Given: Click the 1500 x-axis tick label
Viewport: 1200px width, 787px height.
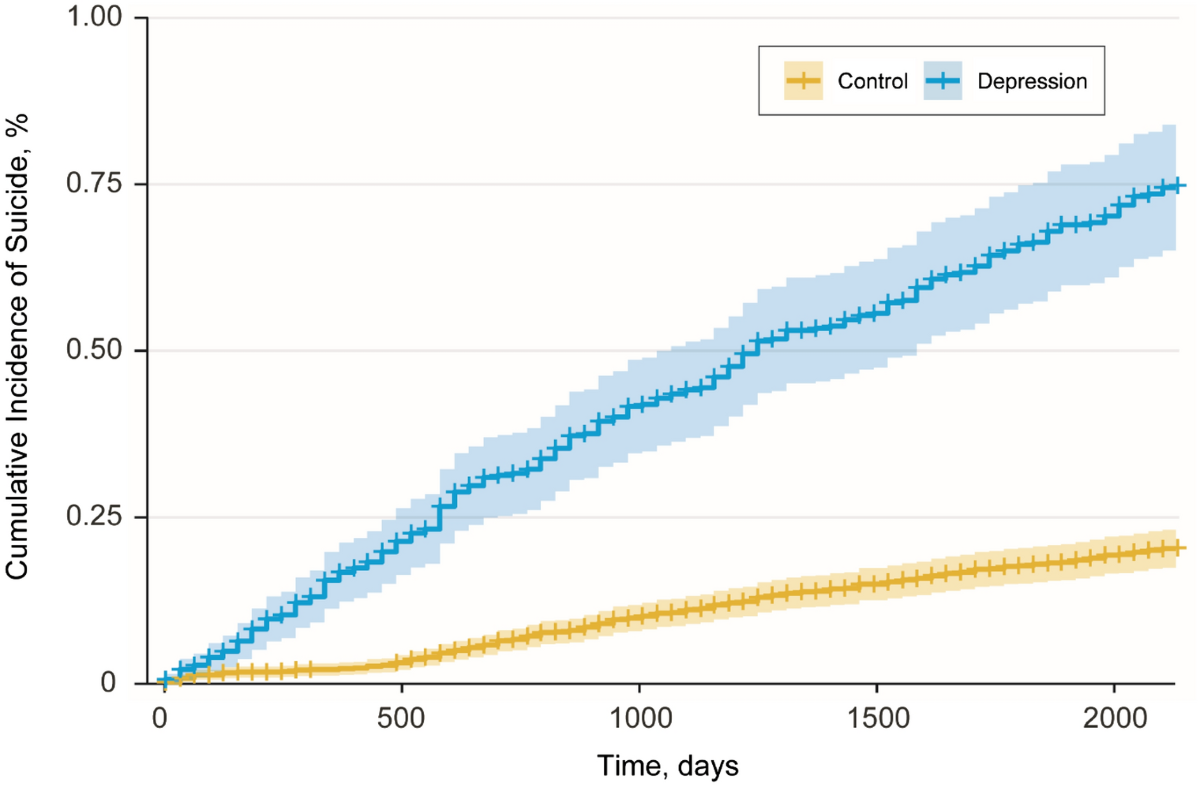Looking at the screenshot, I should tap(876, 720).
